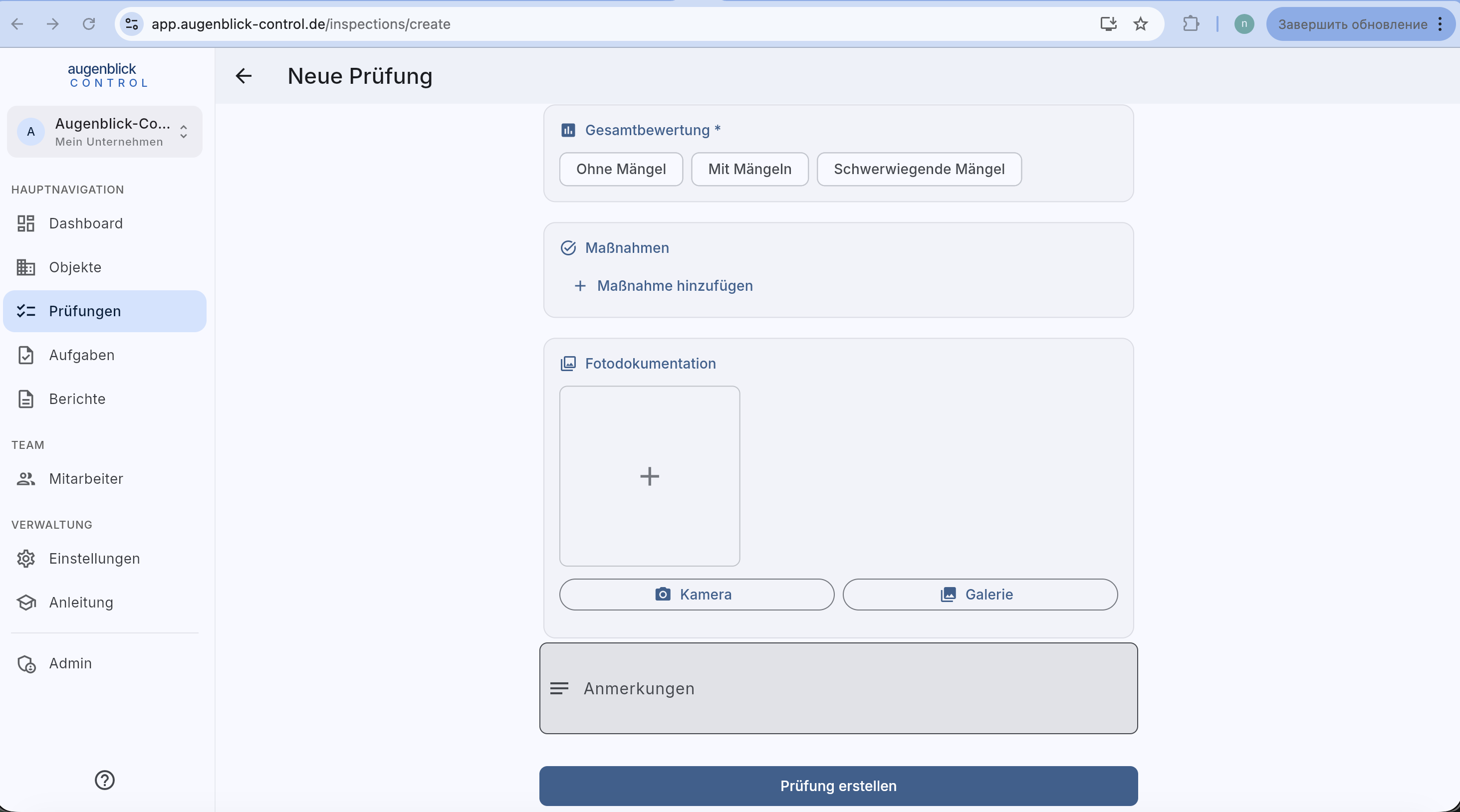Select Prüfungen in the sidebar
The width and height of the screenshot is (1460, 812).
[105, 311]
